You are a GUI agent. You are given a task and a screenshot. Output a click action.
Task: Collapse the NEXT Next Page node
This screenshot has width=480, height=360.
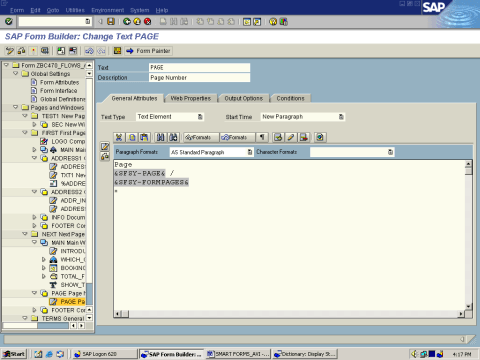tap(25, 234)
